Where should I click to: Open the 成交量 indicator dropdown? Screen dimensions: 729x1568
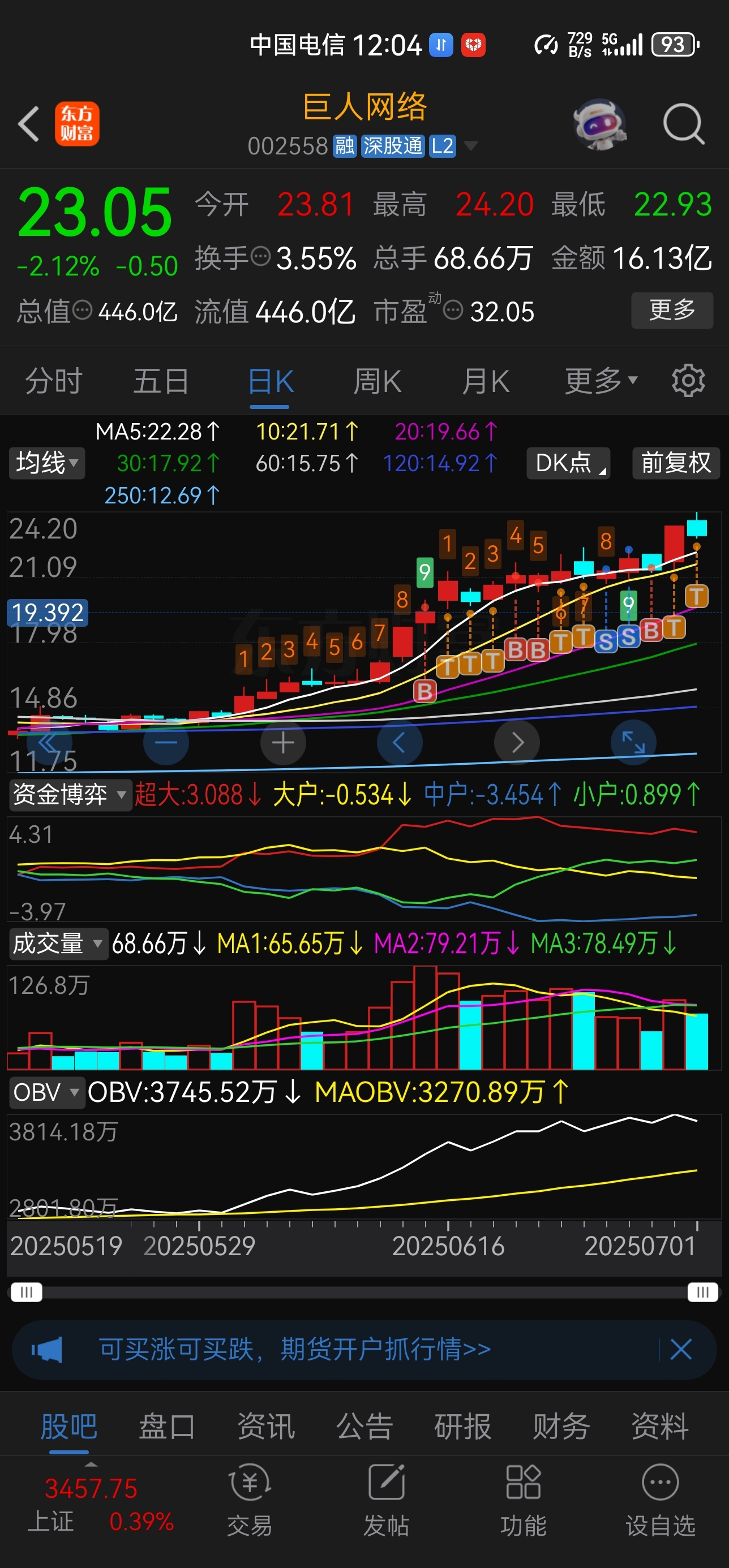click(x=58, y=944)
